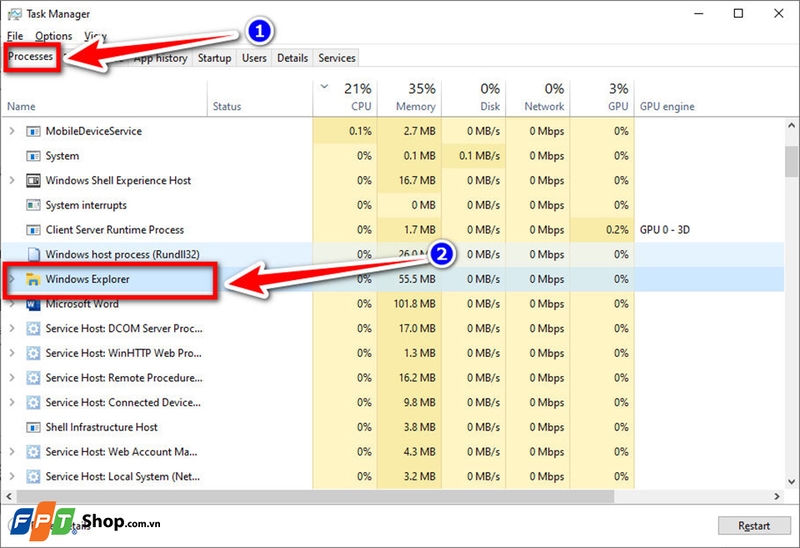The height and width of the screenshot is (548, 800).
Task: Click the Windows Explorer folder icon
Action: coord(33,279)
